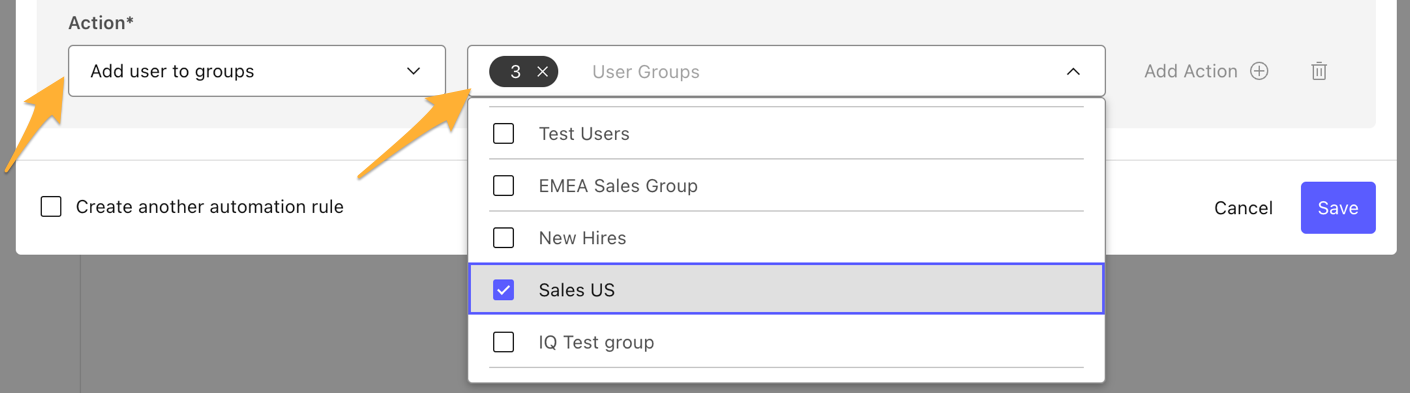The image size is (1410, 393).
Task: Clear the 3 selected groups badge
Action: tap(542, 72)
